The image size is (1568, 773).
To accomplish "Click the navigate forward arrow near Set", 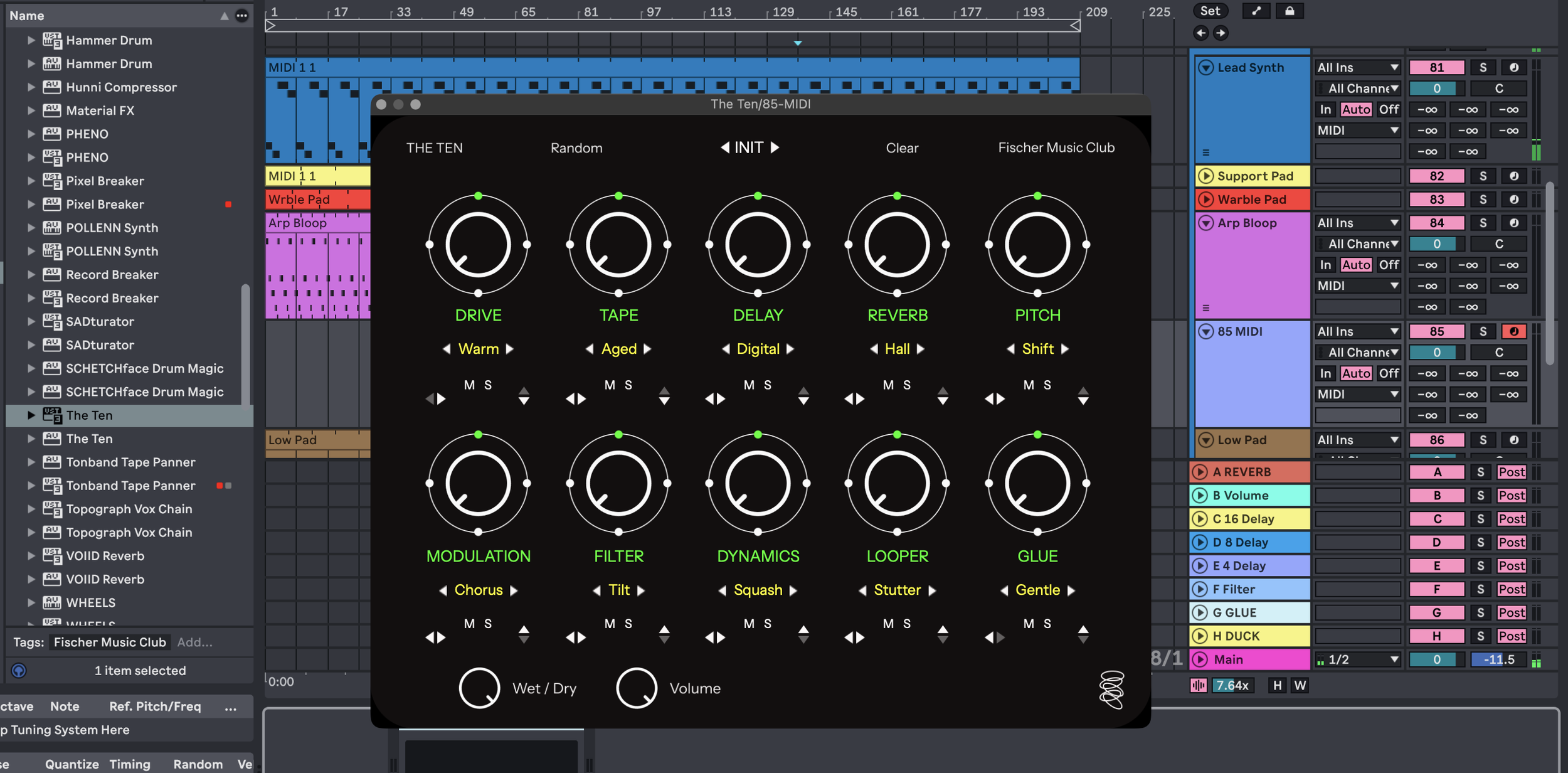I will [1221, 33].
